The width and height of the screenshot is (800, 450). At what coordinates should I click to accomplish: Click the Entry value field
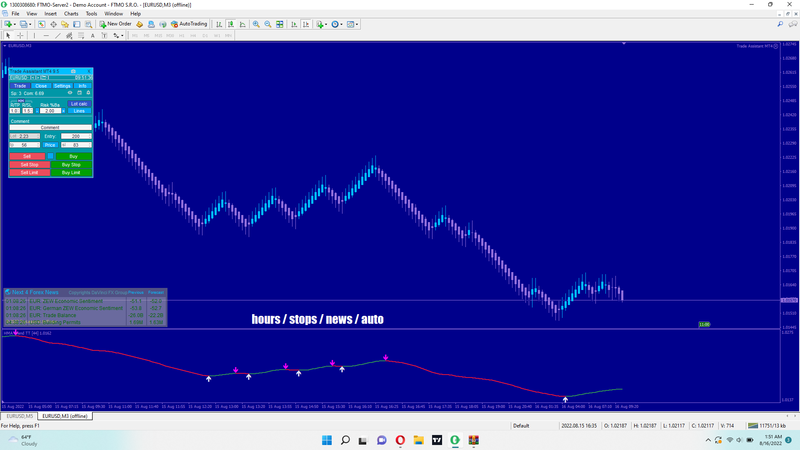pyautogui.click(x=76, y=136)
